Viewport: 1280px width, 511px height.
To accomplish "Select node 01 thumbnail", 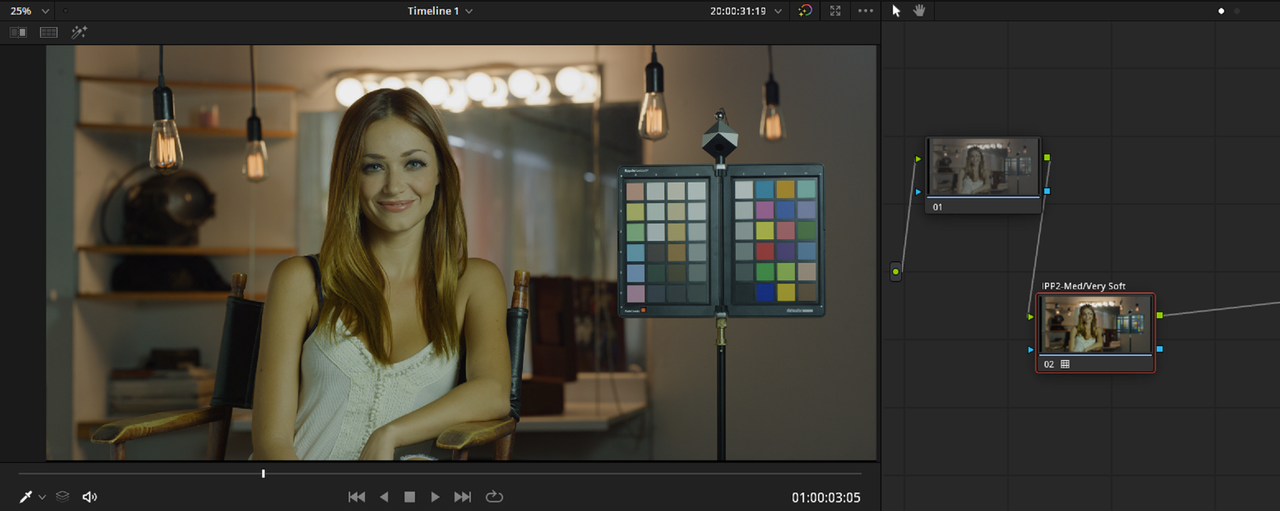I will [983, 167].
